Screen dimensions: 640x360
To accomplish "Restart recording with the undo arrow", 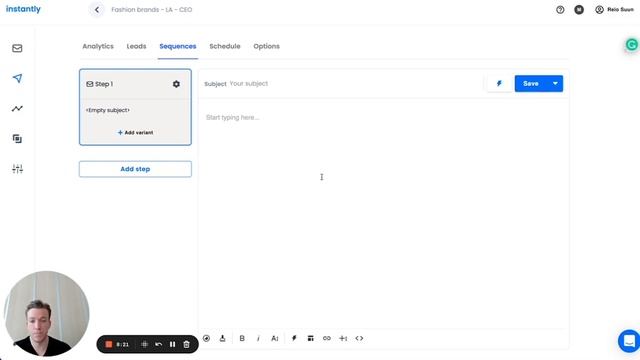I will [158, 344].
